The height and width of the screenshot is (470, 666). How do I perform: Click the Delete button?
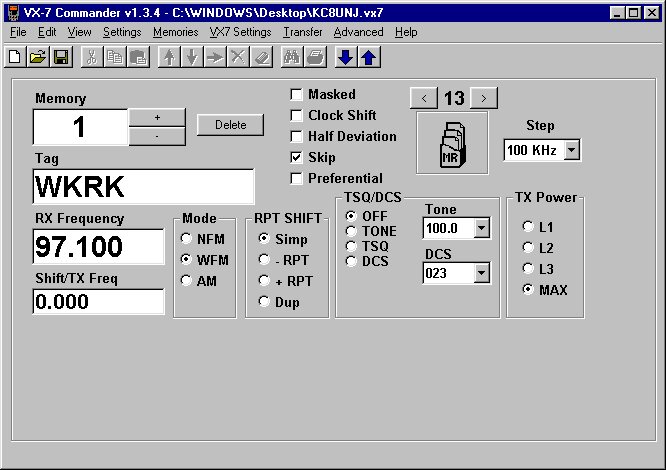[x=230, y=125]
